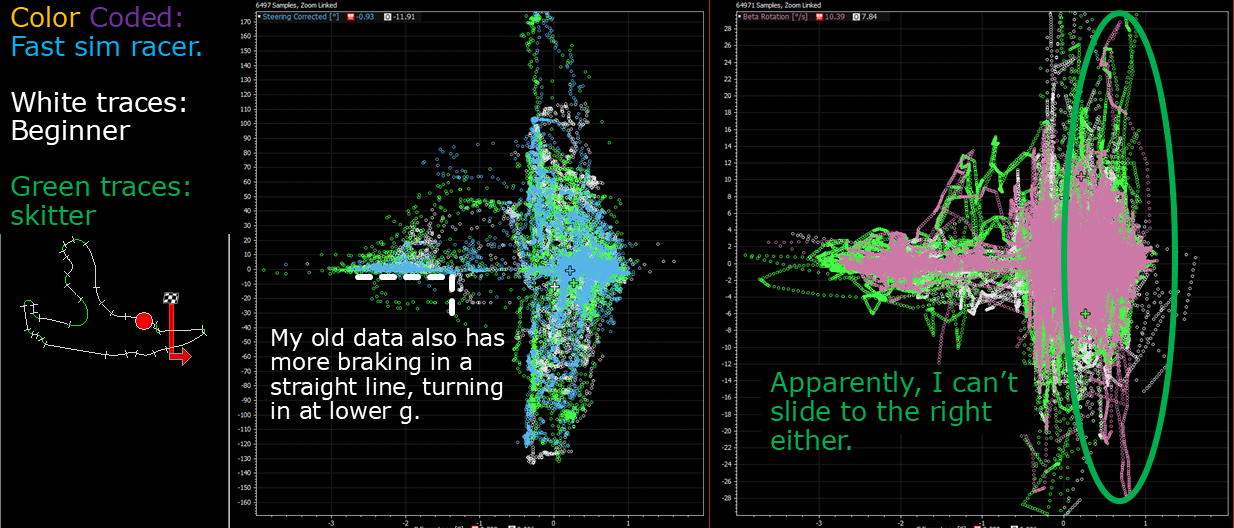Click the '6497 Samples, Zoom Linked' header
1234x528 pixels.
[x=296, y=5]
